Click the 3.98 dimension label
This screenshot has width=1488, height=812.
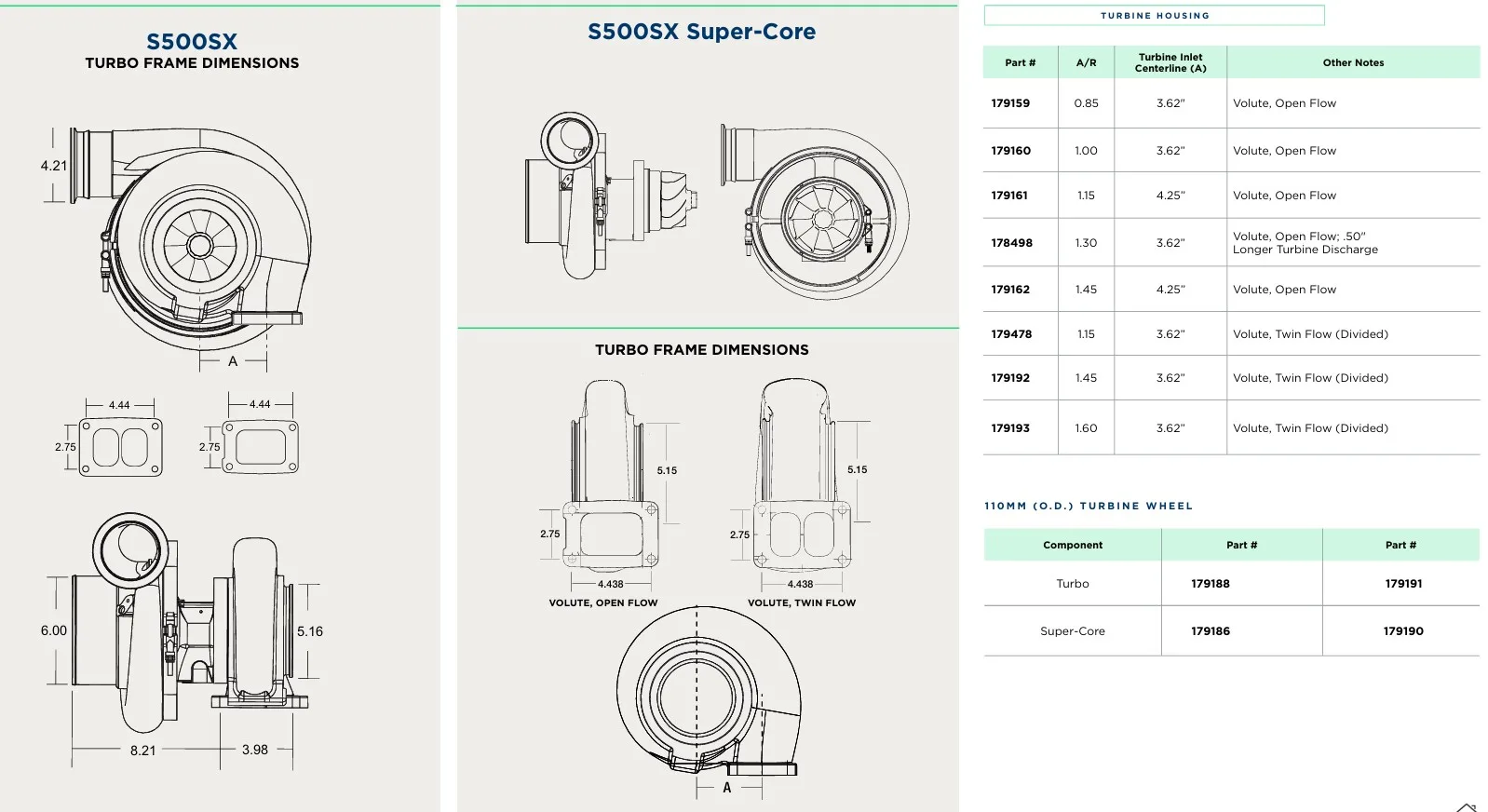pos(255,750)
